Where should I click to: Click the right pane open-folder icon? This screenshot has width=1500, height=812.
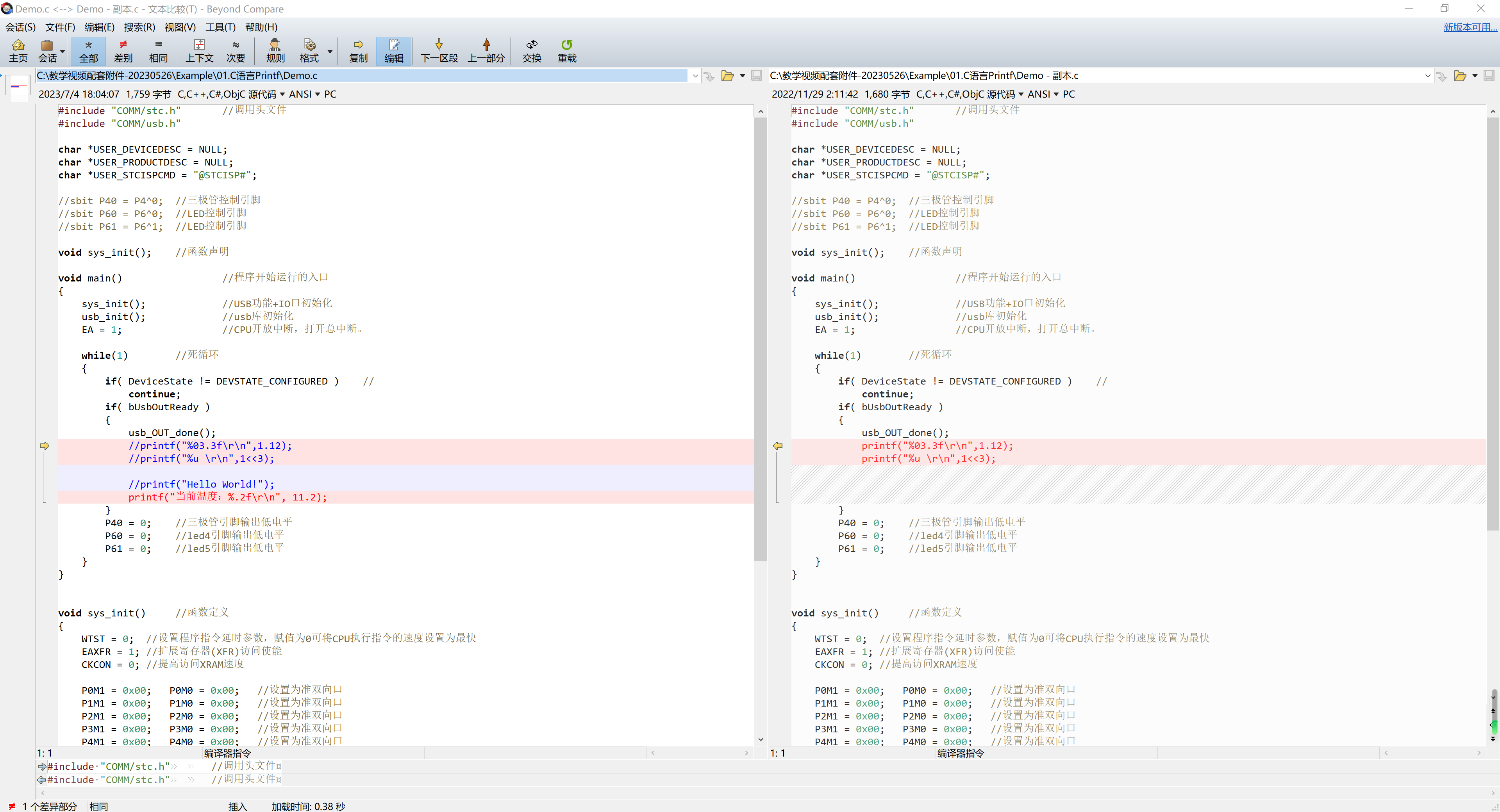point(1460,76)
